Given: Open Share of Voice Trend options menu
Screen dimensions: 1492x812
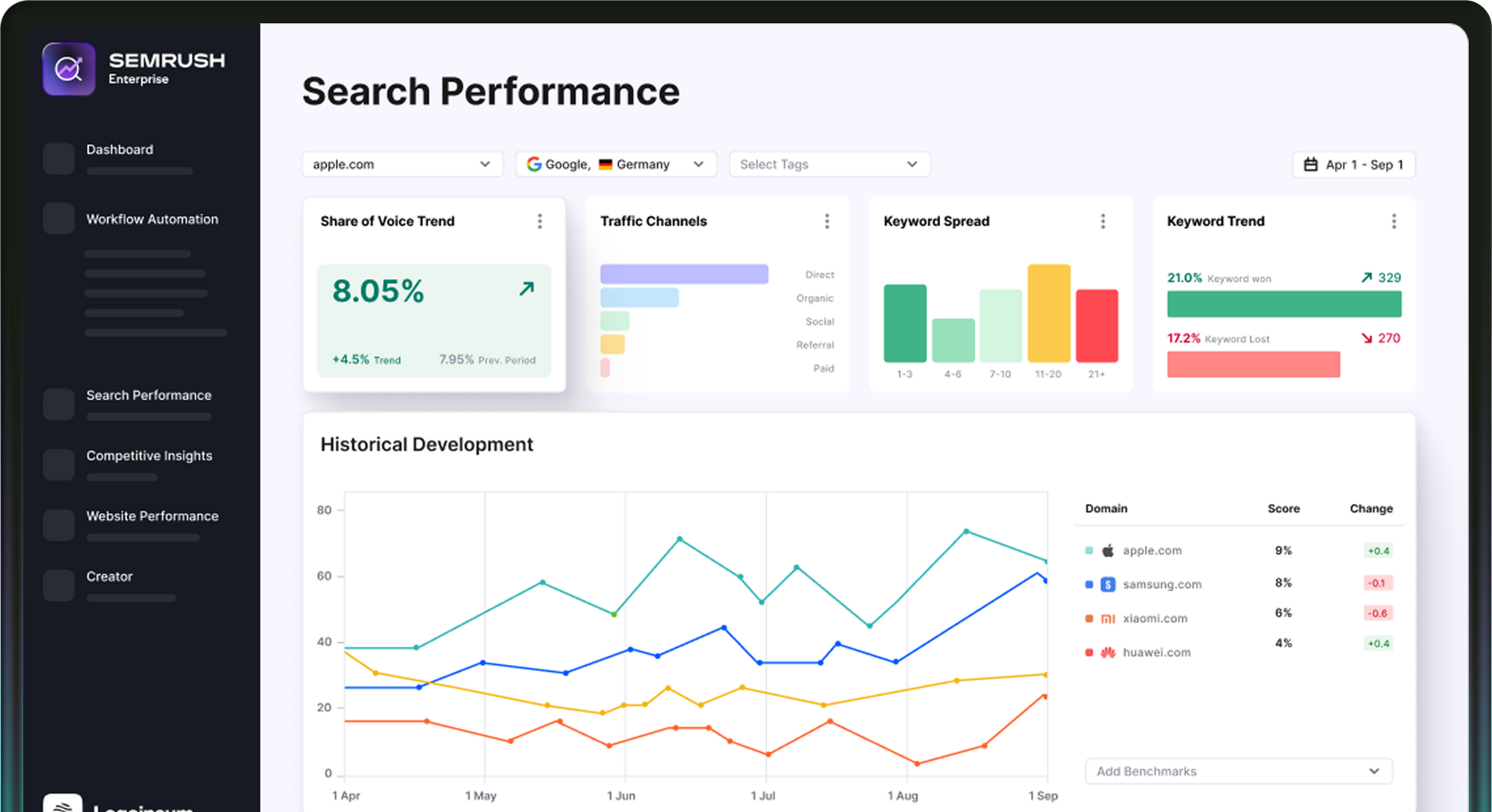Looking at the screenshot, I should [x=540, y=221].
